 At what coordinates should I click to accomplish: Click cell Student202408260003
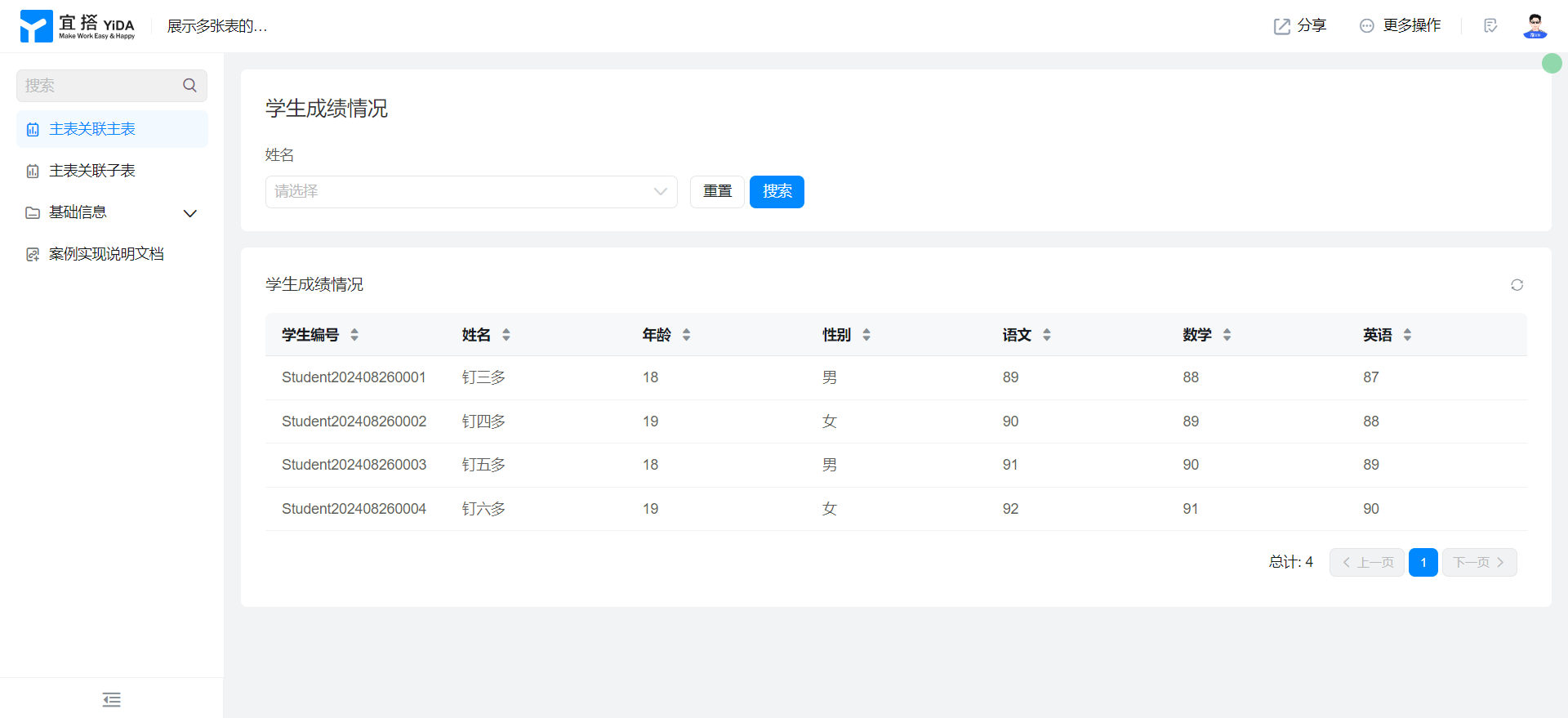click(x=354, y=465)
